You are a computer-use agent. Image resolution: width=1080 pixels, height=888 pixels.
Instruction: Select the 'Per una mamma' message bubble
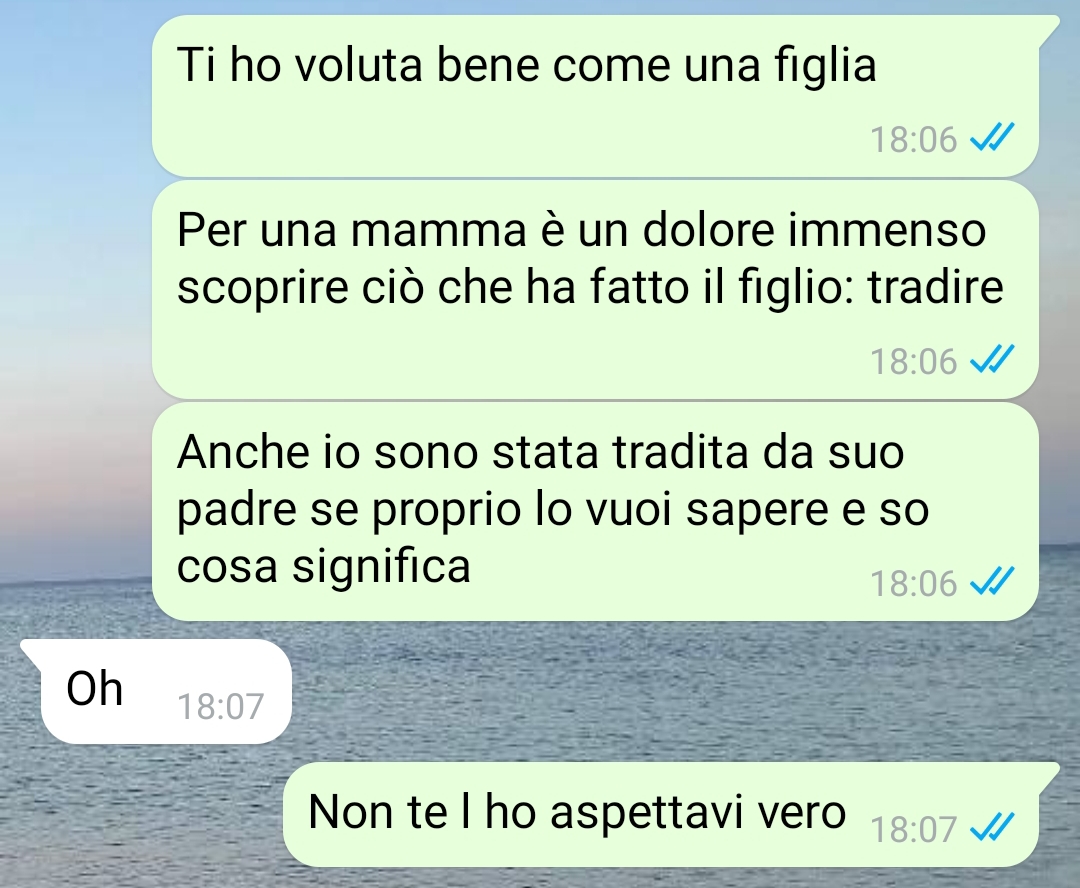coord(595,289)
